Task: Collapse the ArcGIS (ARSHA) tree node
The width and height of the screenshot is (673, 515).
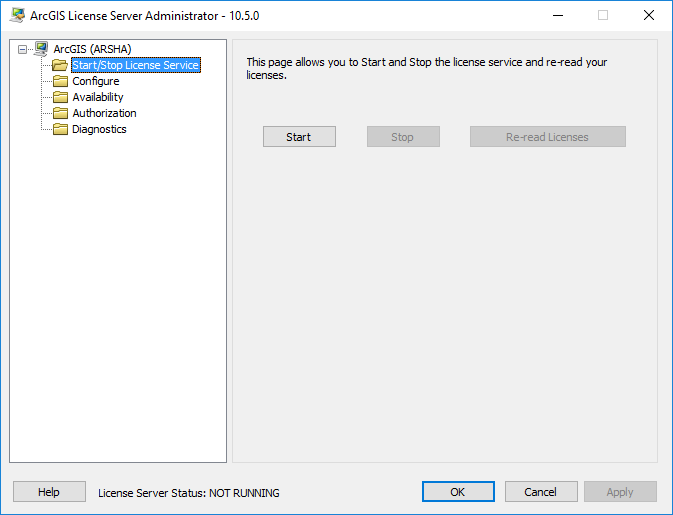Action: coord(22,49)
